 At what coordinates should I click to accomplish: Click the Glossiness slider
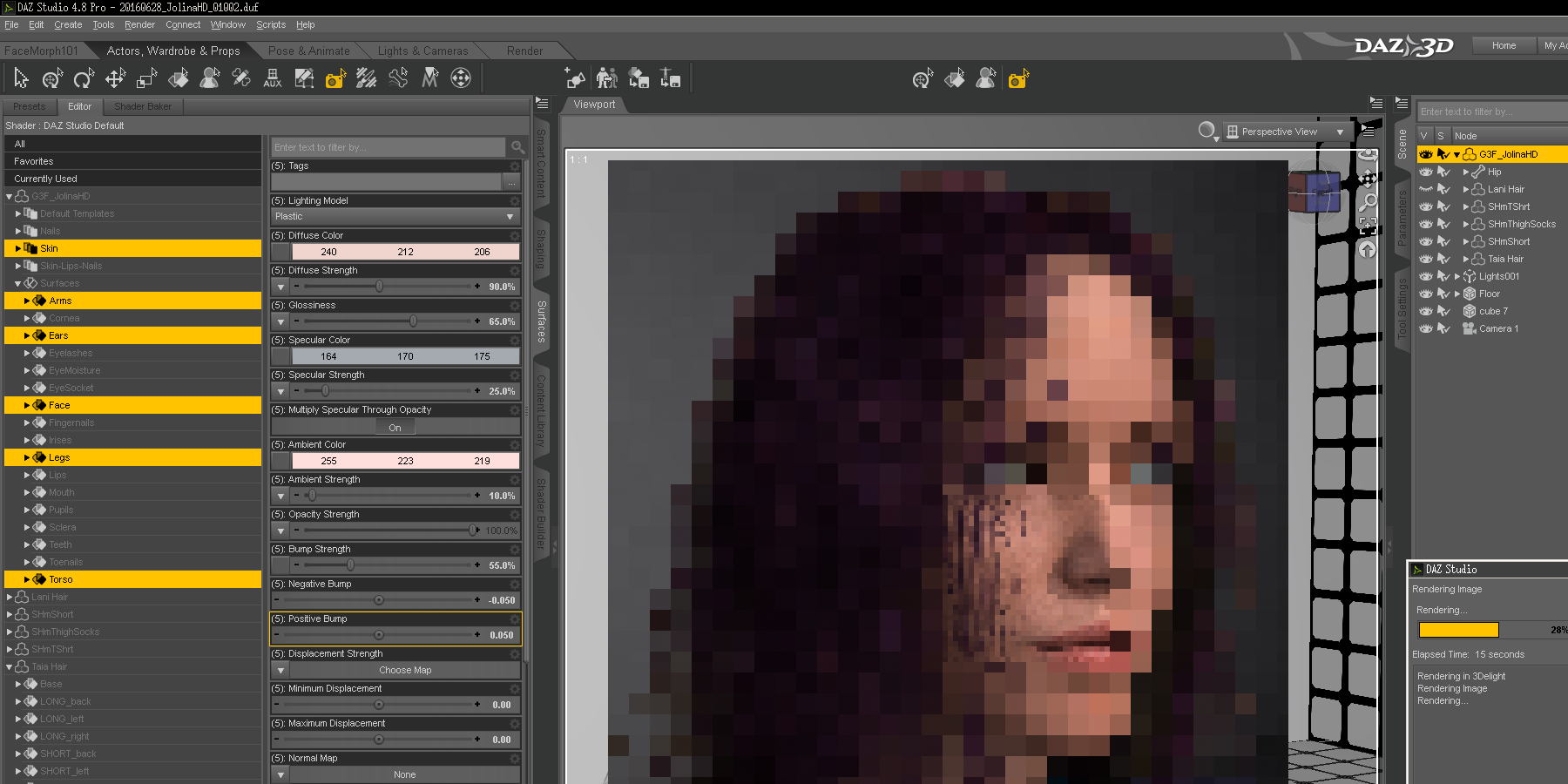tap(386, 321)
